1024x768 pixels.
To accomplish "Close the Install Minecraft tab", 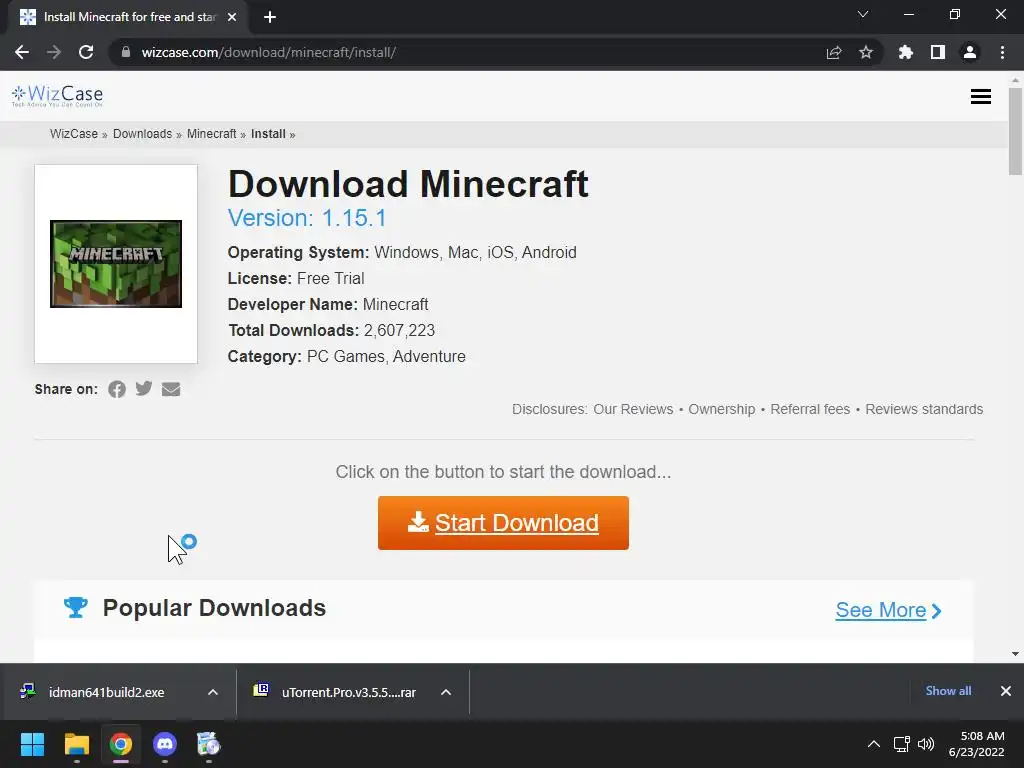I will tap(232, 17).
